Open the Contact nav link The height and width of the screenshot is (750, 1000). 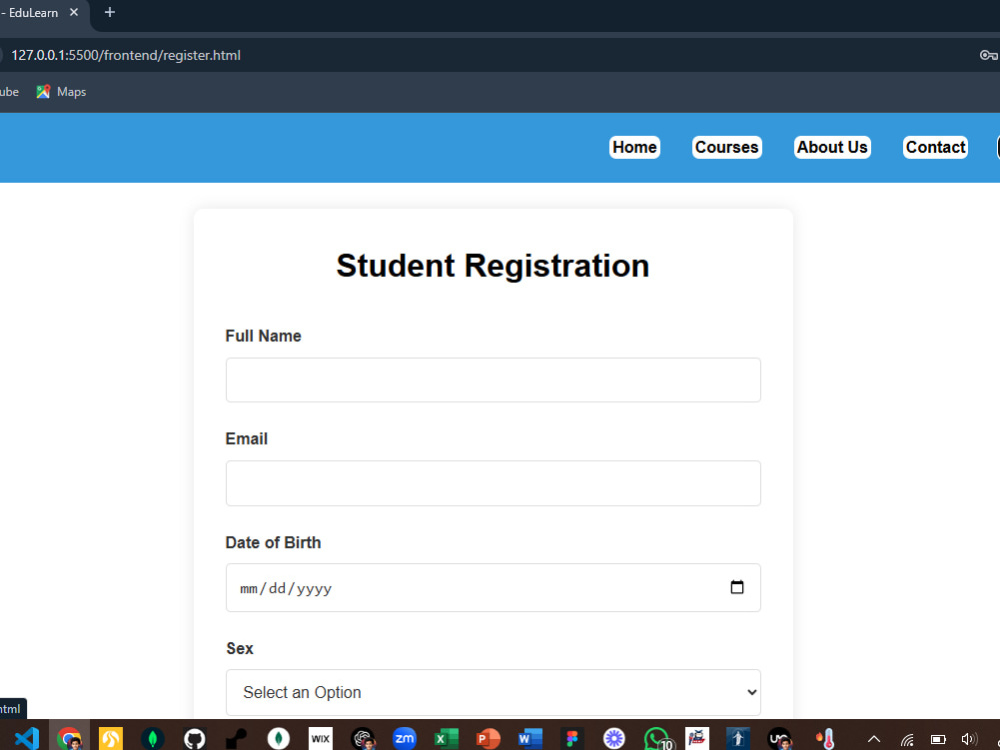coord(936,147)
